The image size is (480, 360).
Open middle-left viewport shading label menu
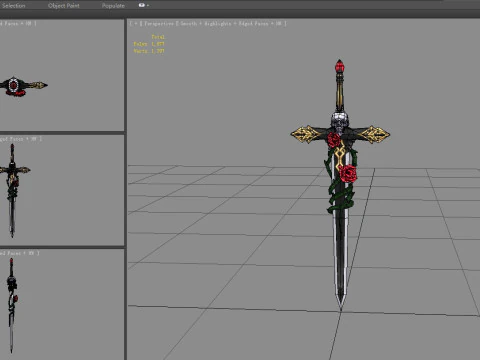(21, 139)
